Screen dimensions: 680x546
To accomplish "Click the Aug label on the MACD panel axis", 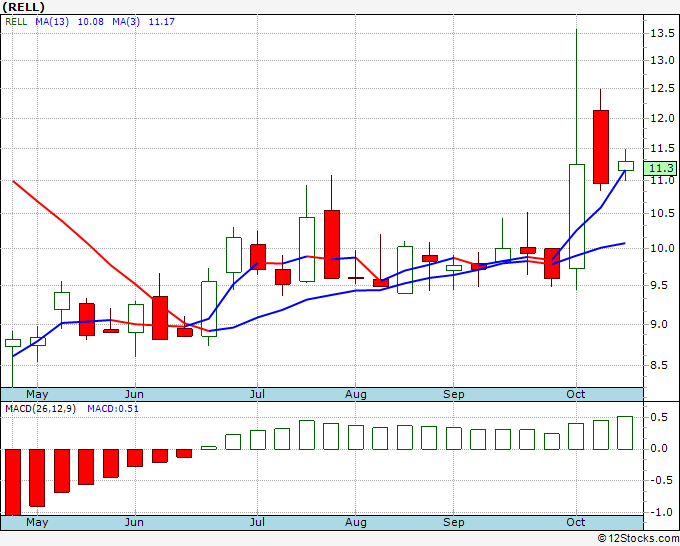I will click(x=355, y=523).
